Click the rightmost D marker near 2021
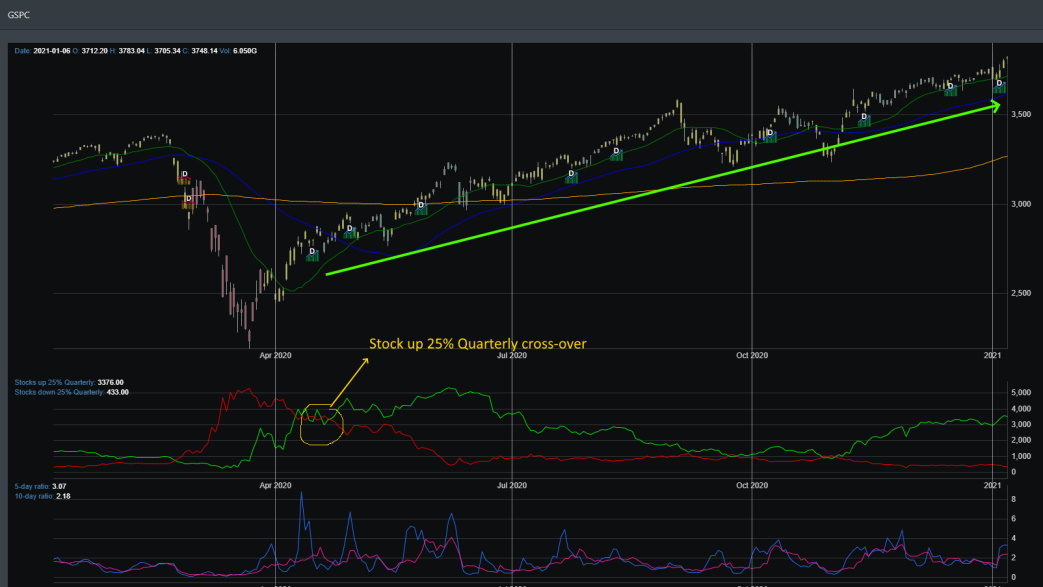The image size is (1043, 587). tap(998, 85)
